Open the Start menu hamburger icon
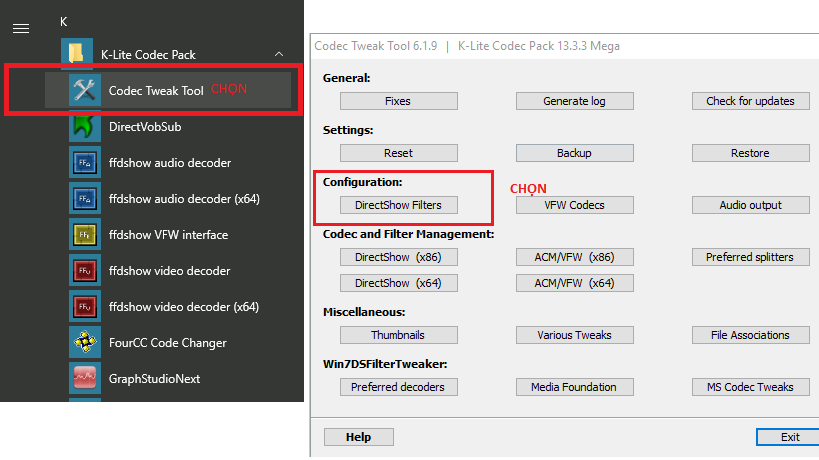The image size is (819, 460). coord(21,28)
